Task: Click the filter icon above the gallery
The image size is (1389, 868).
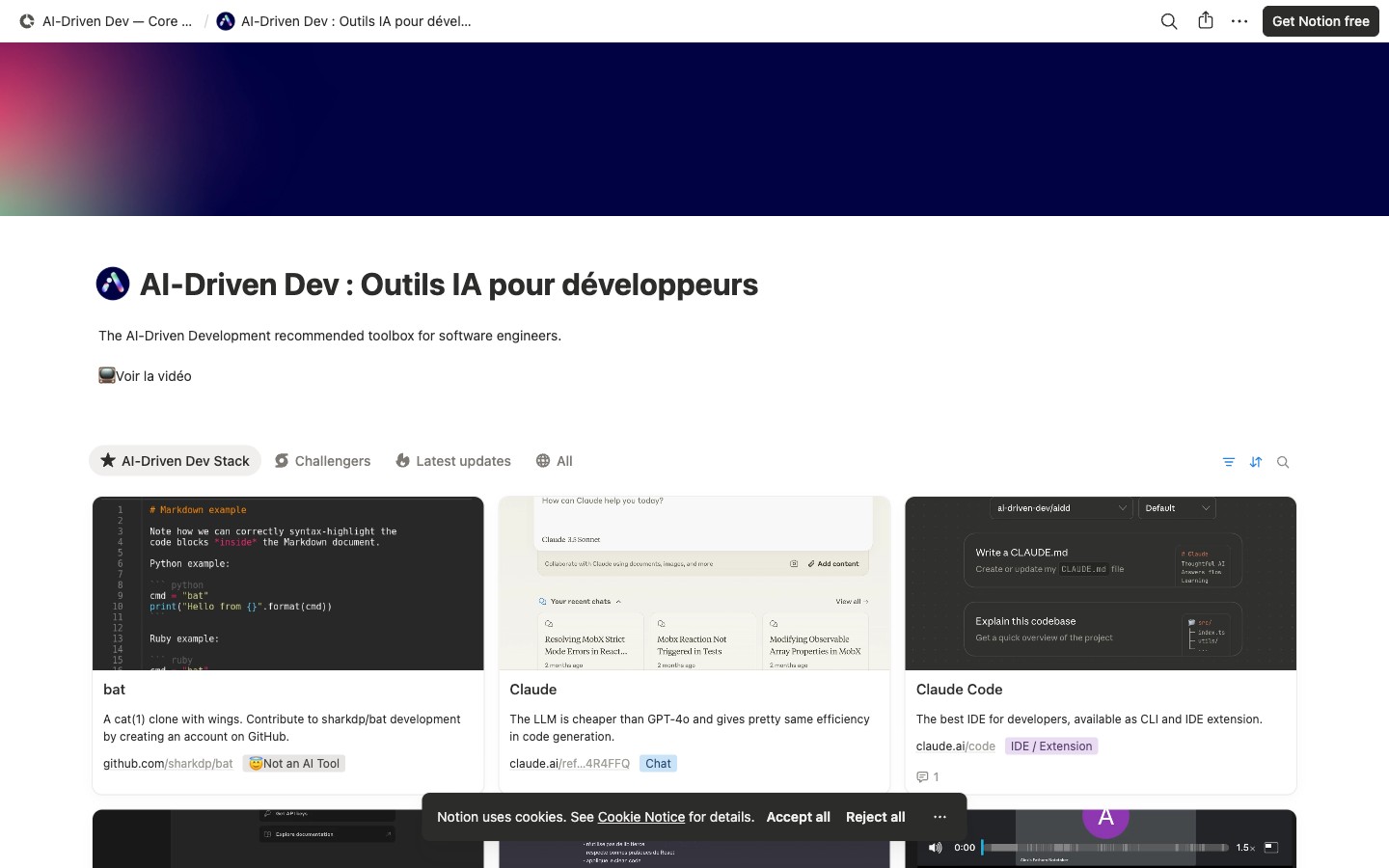Action: point(1228,462)
